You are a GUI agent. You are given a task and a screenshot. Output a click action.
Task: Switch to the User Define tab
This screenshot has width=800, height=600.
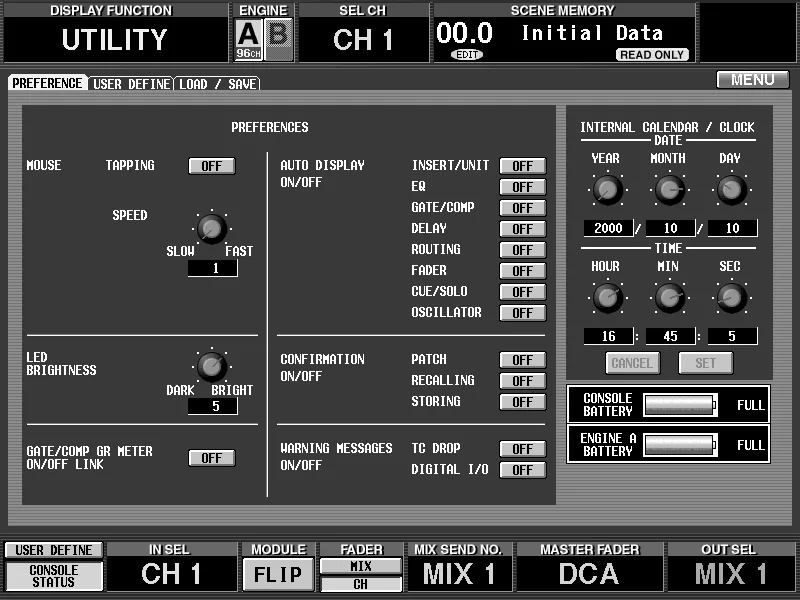click(132, 84)
